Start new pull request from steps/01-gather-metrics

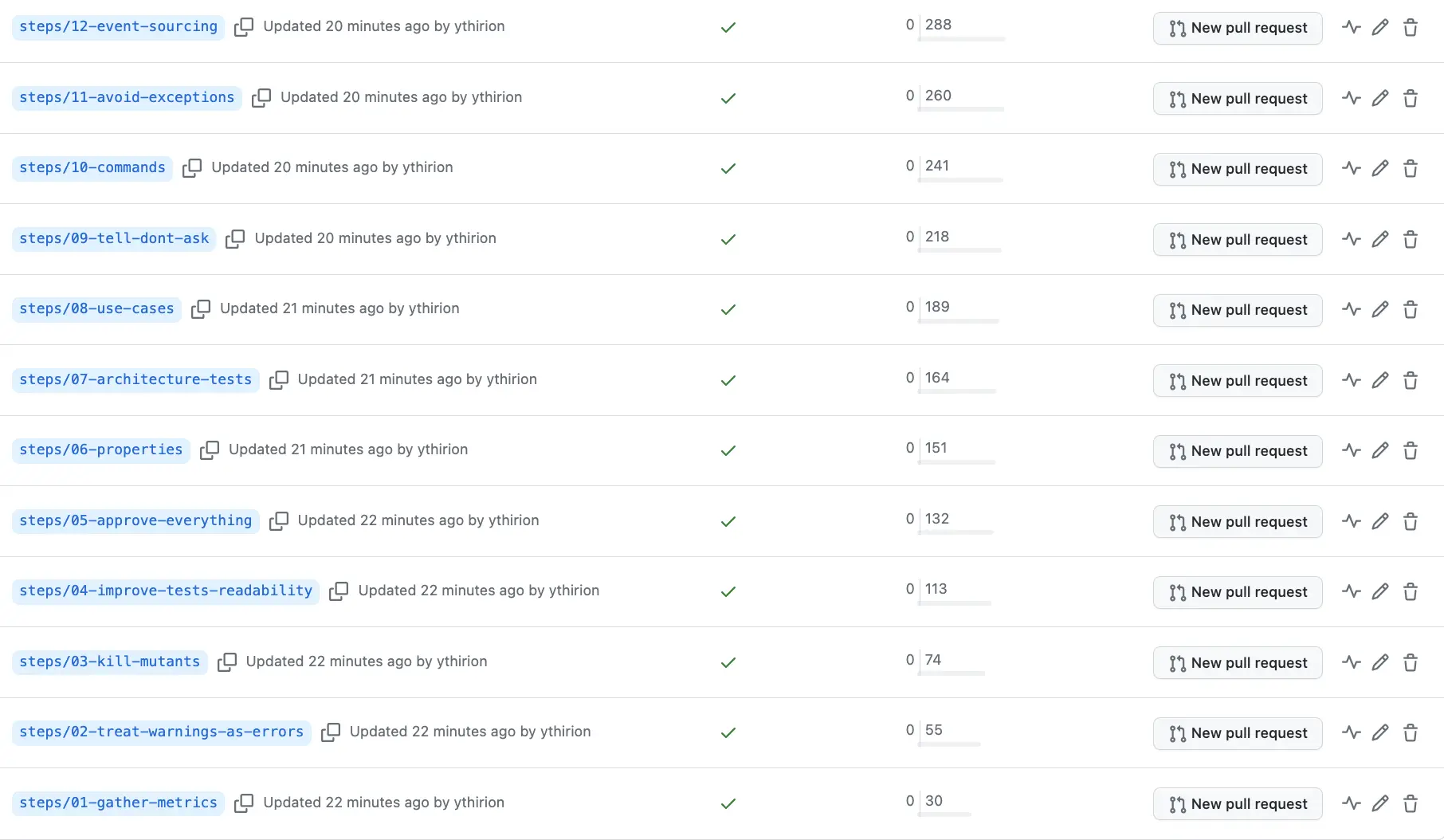point(1237,804)
